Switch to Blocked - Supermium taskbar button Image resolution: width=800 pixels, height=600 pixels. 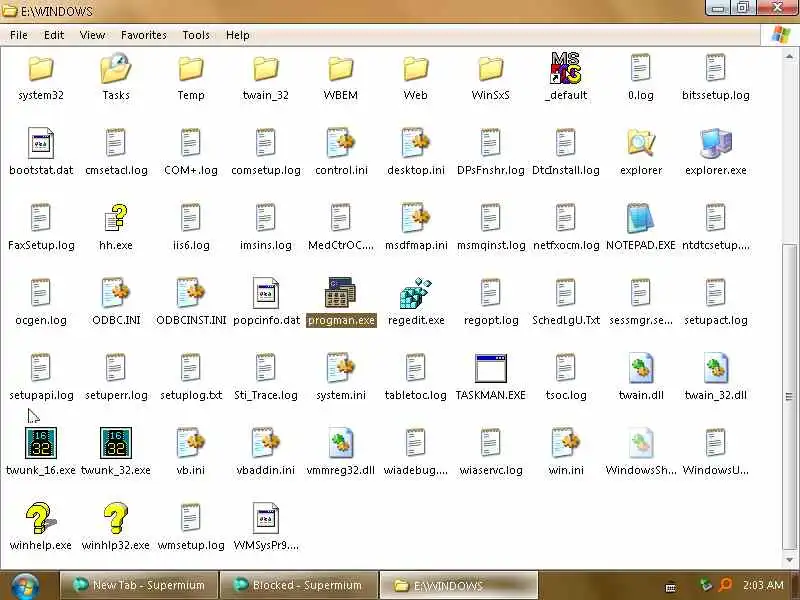coord(298,585)
